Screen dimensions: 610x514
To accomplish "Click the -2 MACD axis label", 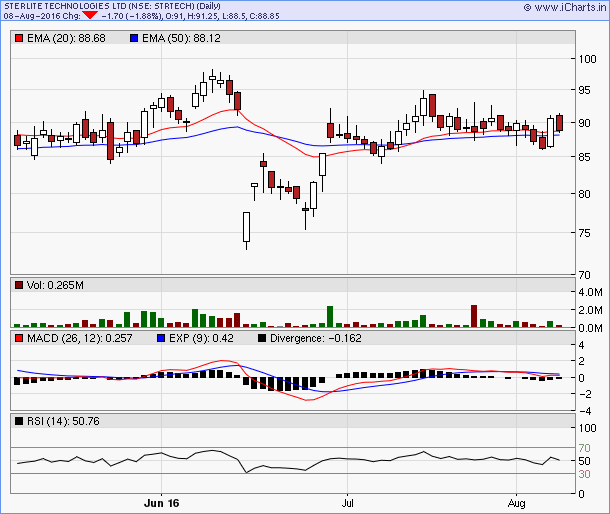I will tap(584, 394).
